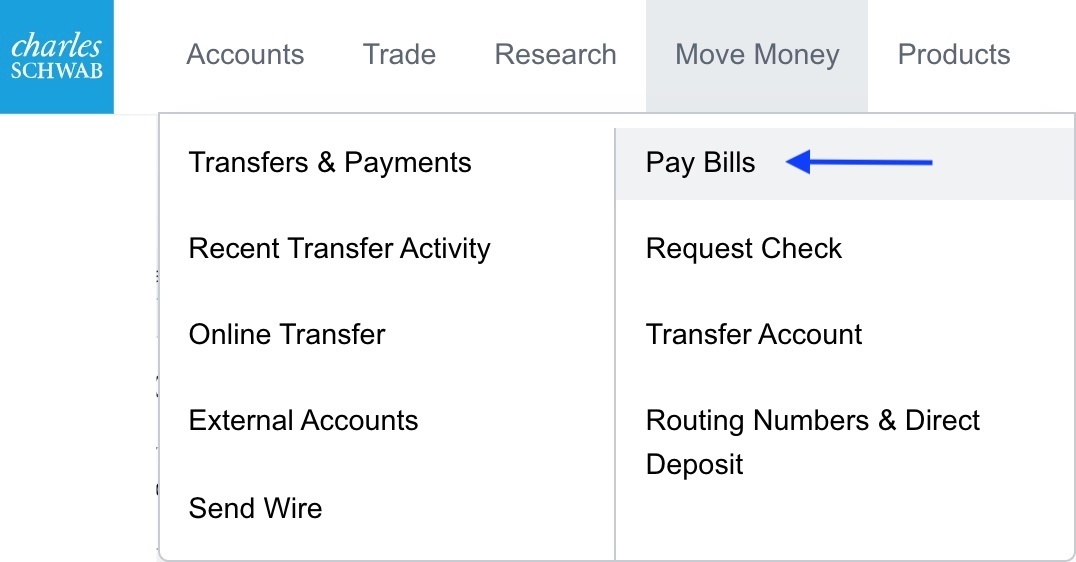Choose Request Check
The height and width of the screenshot is (562, 1076).
coord(744,248)
